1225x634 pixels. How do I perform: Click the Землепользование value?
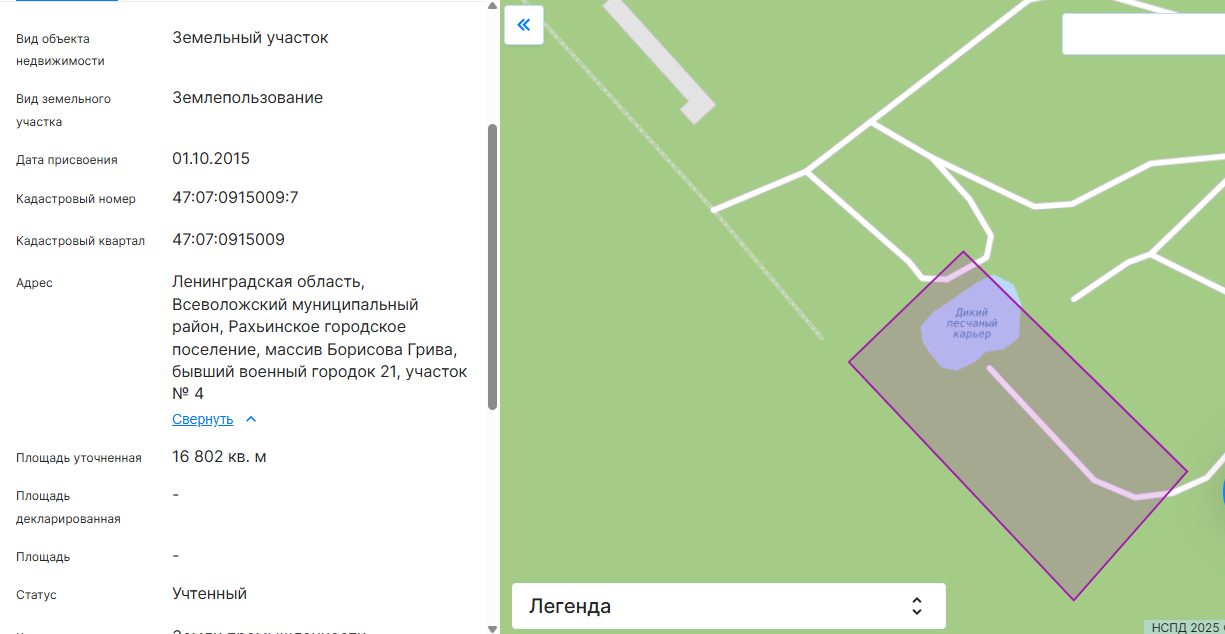(247, 98)
